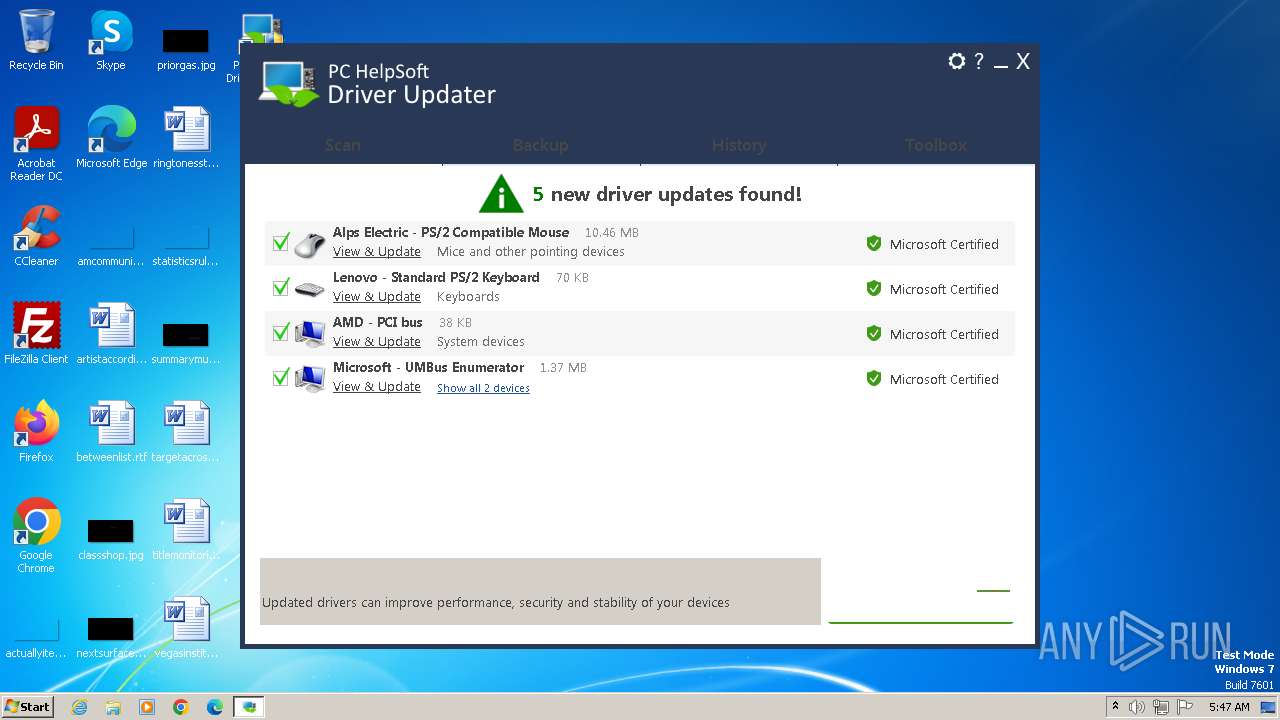Open Google Chrome desktop shortcut

click(x=36, y=536)
